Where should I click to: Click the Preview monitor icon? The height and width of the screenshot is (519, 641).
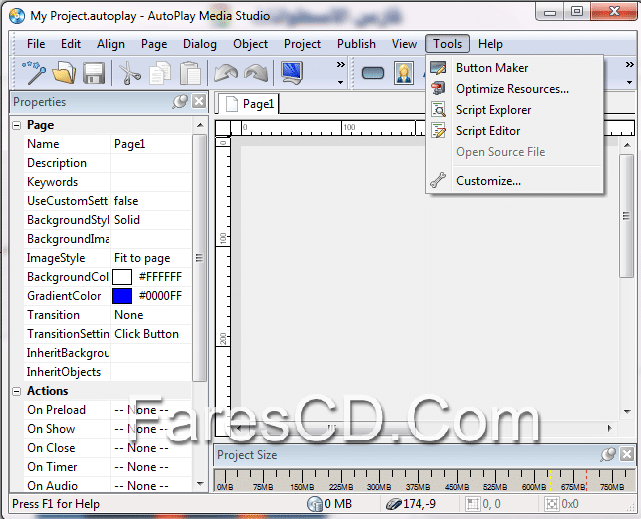point(292,73)
